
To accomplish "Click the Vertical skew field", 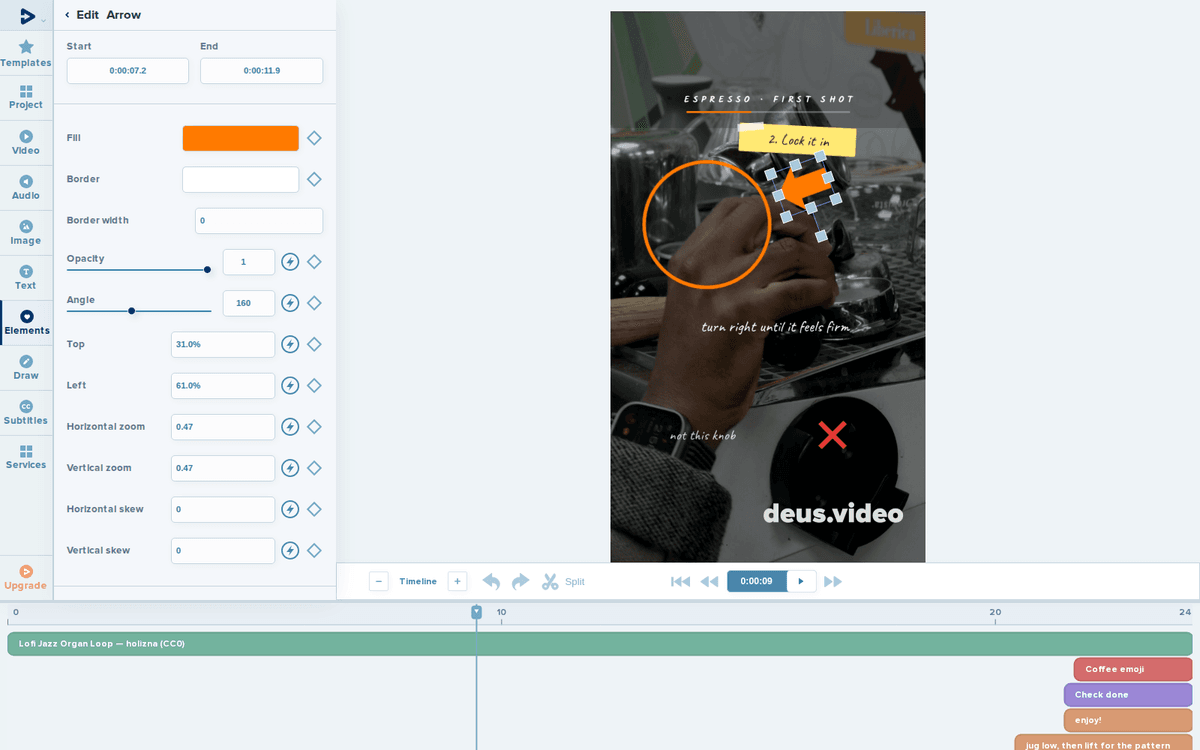I will pyautogui.click(x=223, y=551).
